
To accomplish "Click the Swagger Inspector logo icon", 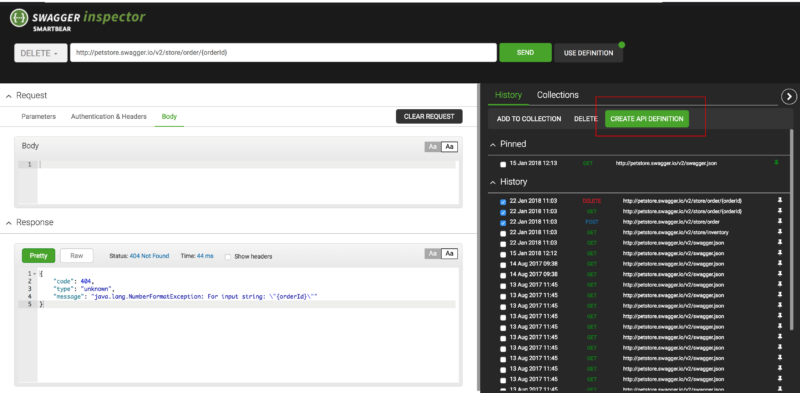I will 19,18.
